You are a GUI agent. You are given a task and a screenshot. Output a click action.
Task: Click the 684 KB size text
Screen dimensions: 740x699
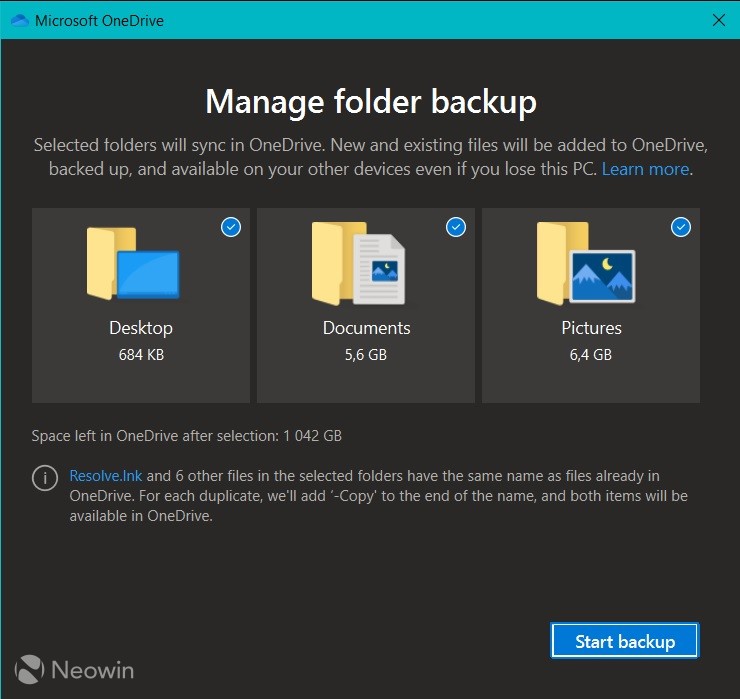tap(141, 354)
